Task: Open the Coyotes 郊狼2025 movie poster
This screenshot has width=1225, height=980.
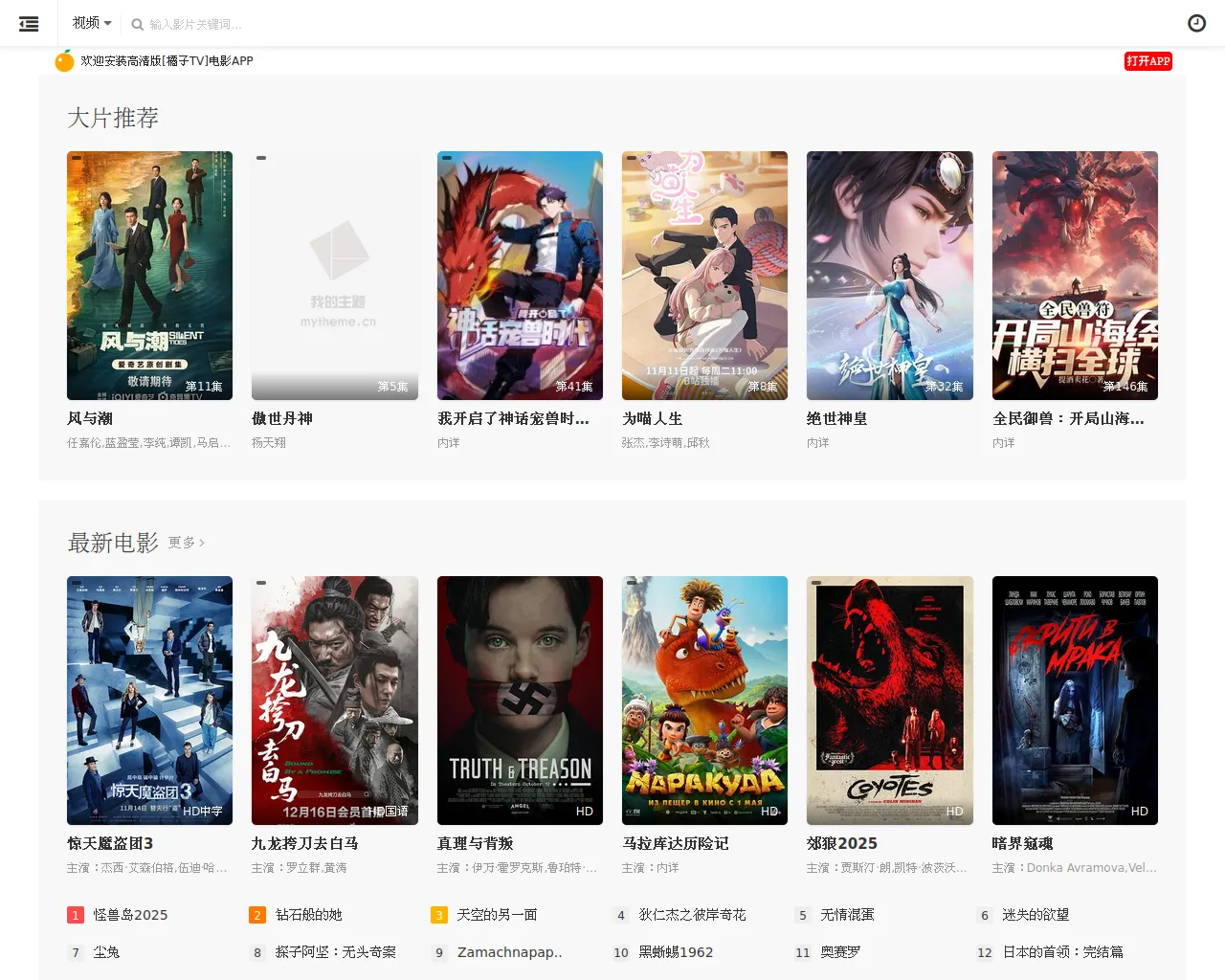Action: click(890, 701)
